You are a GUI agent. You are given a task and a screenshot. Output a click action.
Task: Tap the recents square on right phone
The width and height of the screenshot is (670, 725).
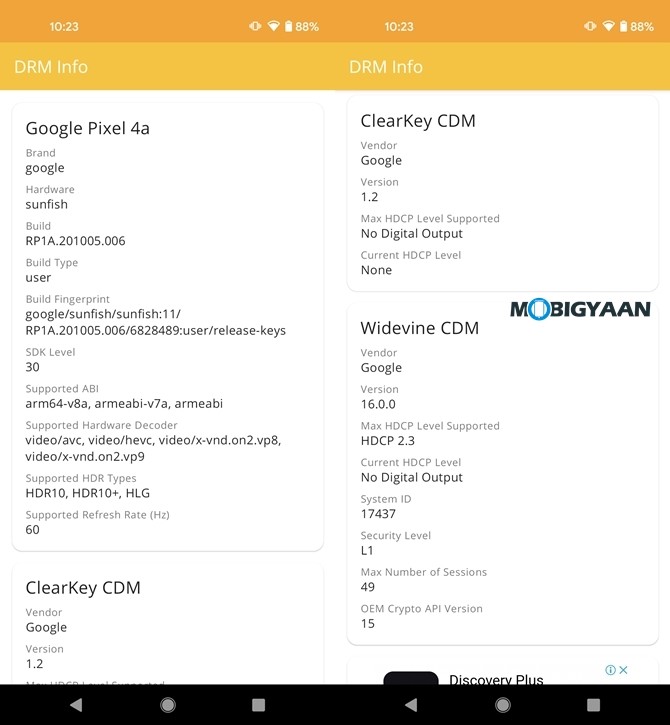(x=593, y=705)
